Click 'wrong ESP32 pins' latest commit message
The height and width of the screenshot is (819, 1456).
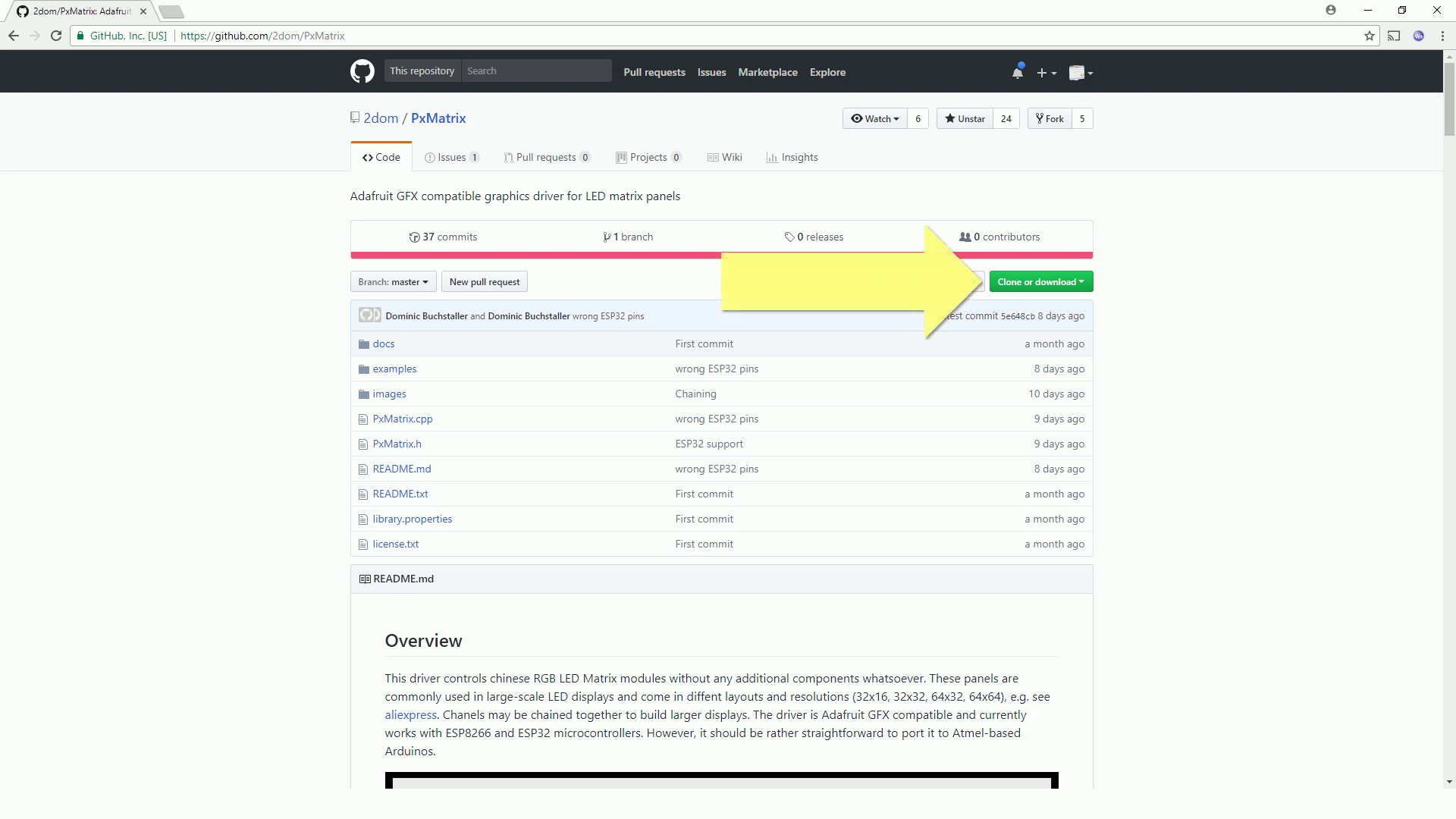pyautogui.click(x=608, y=316)
